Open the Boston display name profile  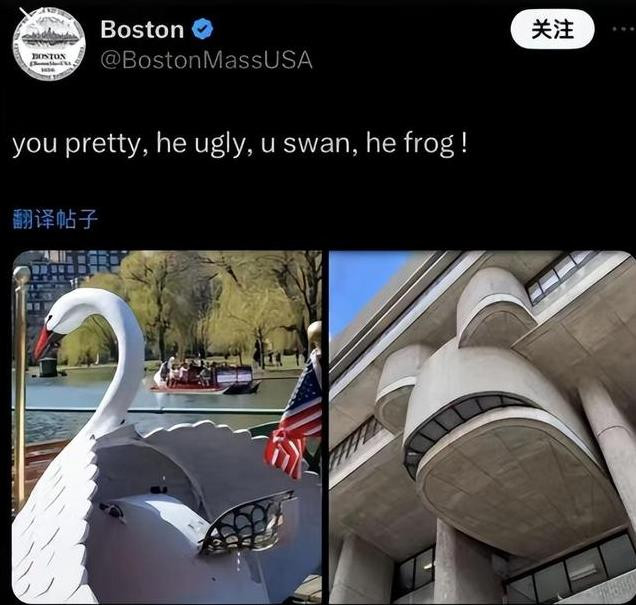click(142, 30)
